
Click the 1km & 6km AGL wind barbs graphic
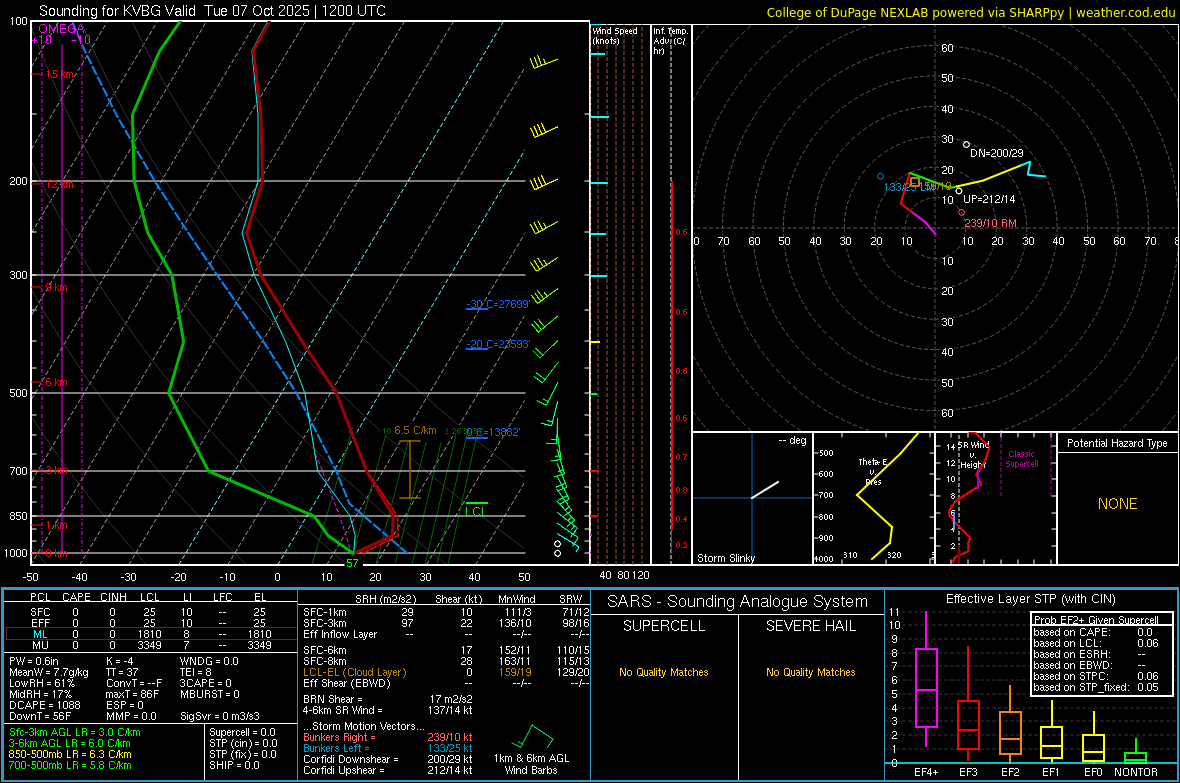pos(531,737)
